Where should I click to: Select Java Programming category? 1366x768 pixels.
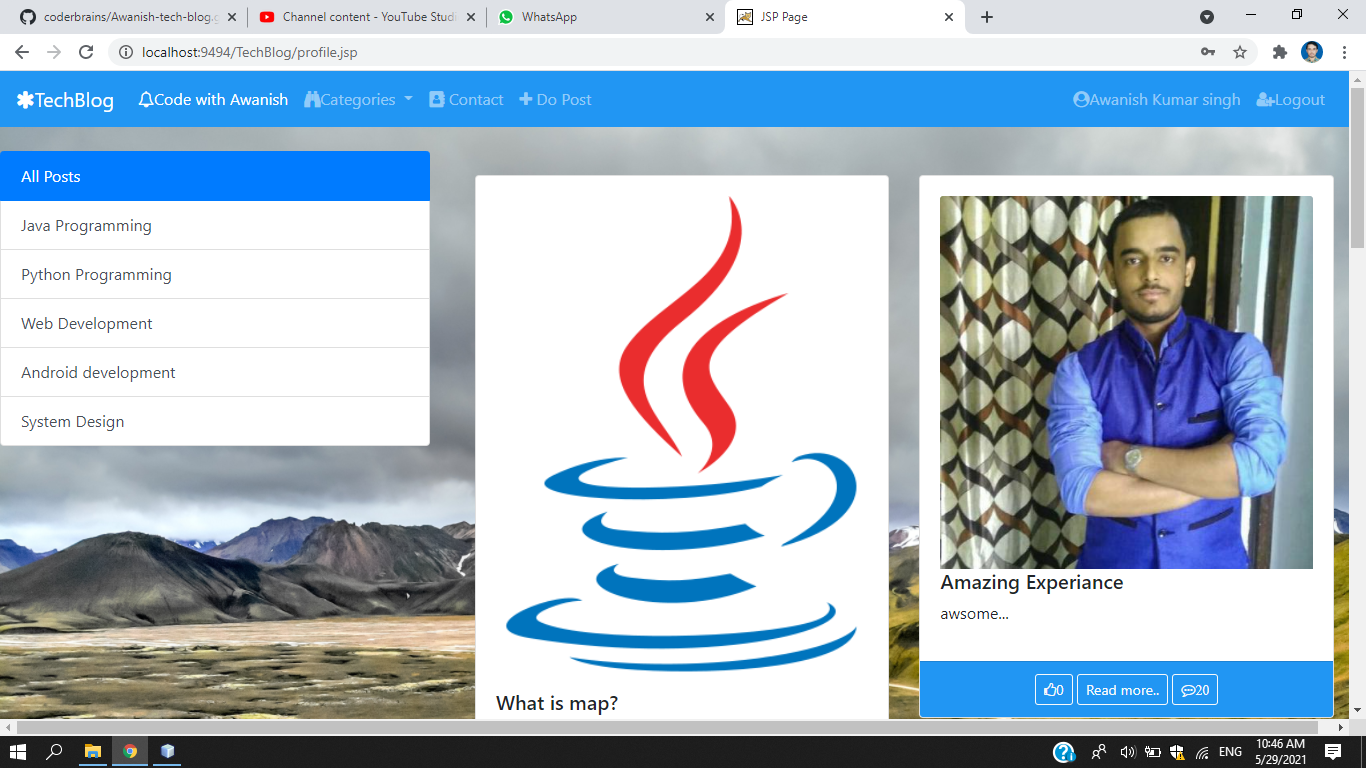click(x=215, y=225)
